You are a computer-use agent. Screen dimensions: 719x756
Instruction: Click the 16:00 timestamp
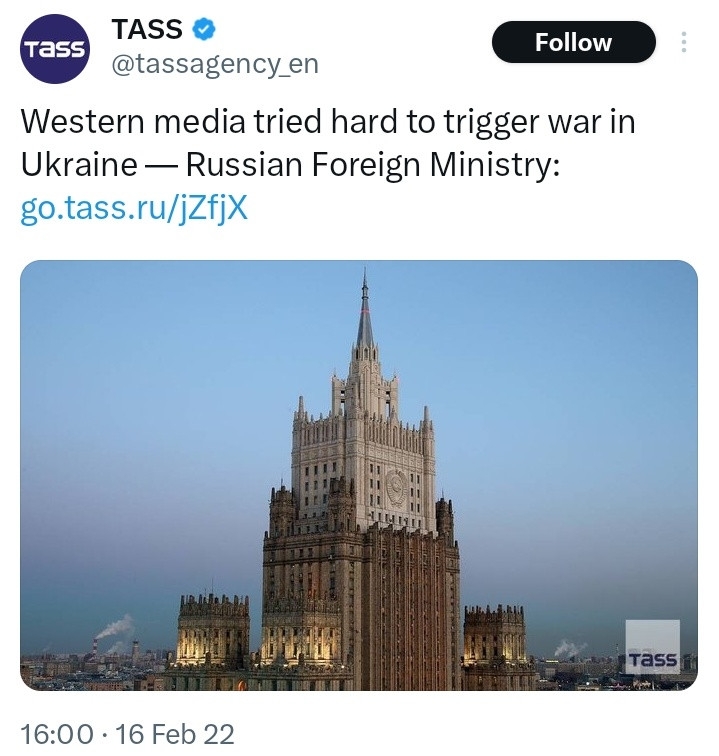click(x=58, y=735)
